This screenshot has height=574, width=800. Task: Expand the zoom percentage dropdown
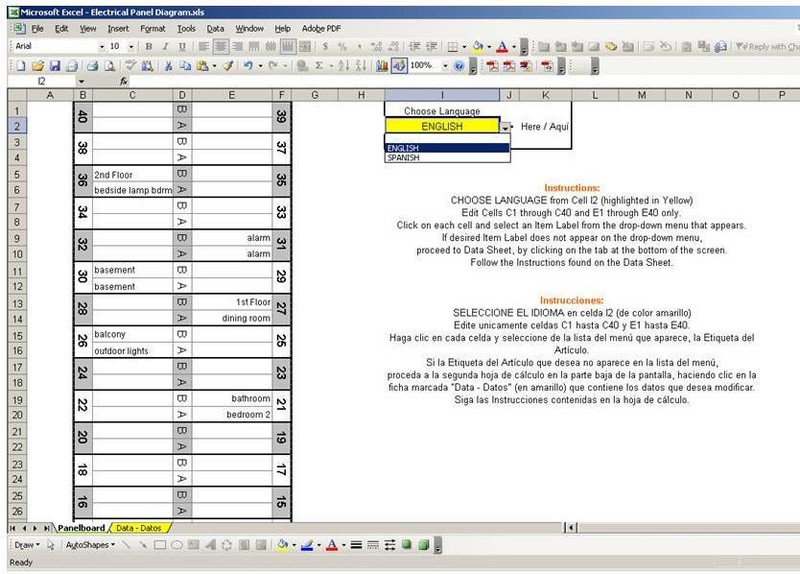point(445,66)
